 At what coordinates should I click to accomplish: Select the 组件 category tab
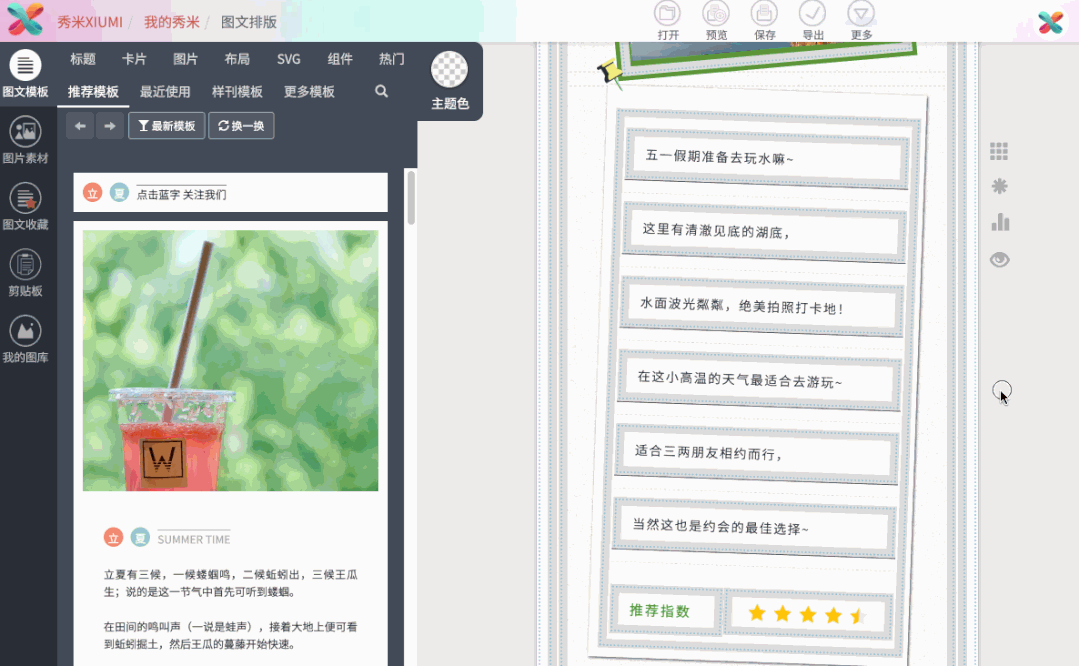pyautogui.click(x=340, y=59)
